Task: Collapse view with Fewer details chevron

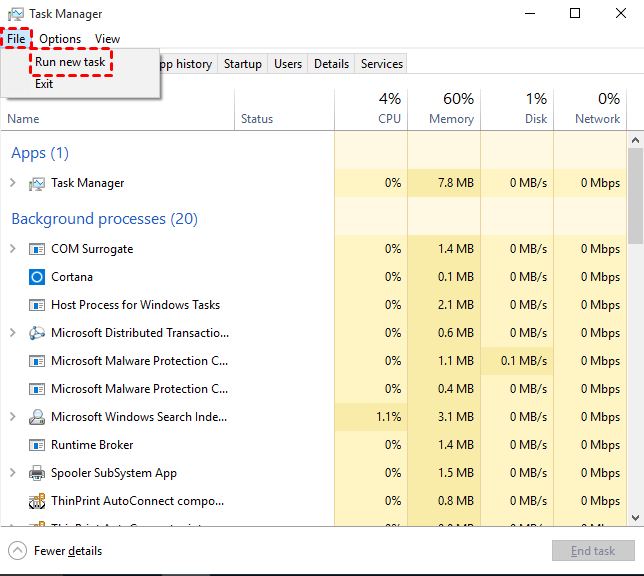Action: [18, 550]
